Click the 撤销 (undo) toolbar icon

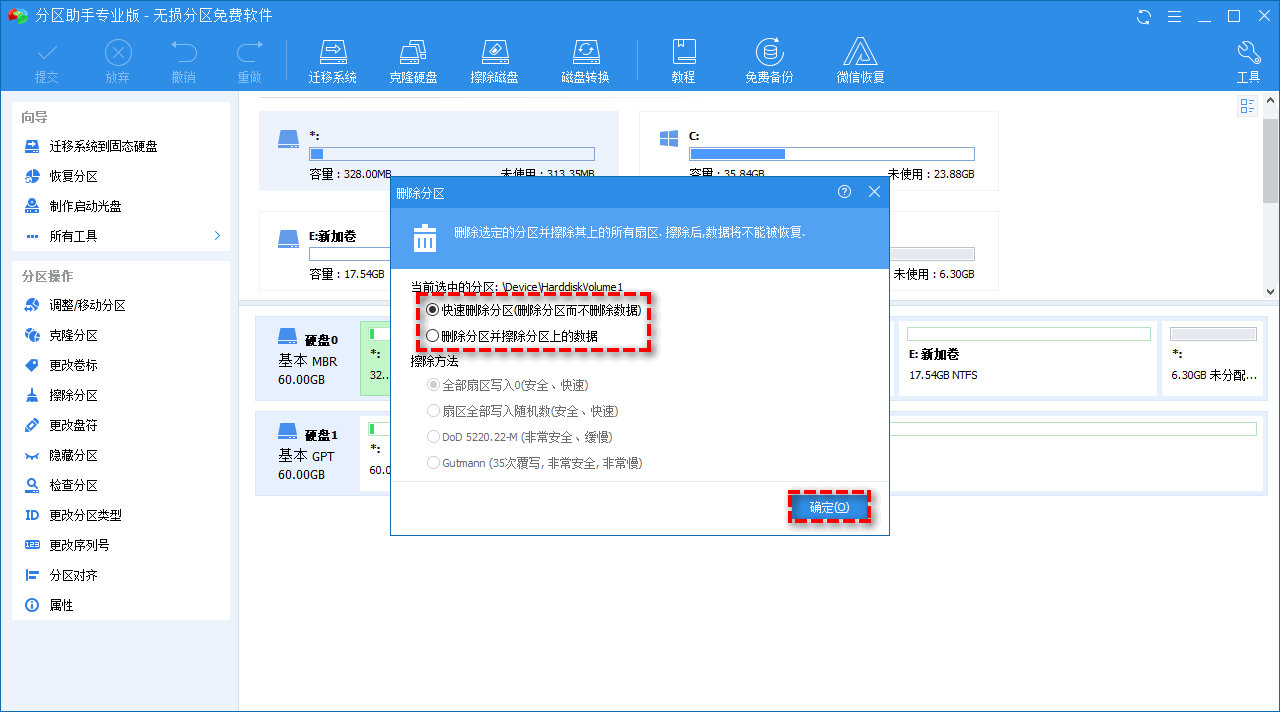[184, 62]
